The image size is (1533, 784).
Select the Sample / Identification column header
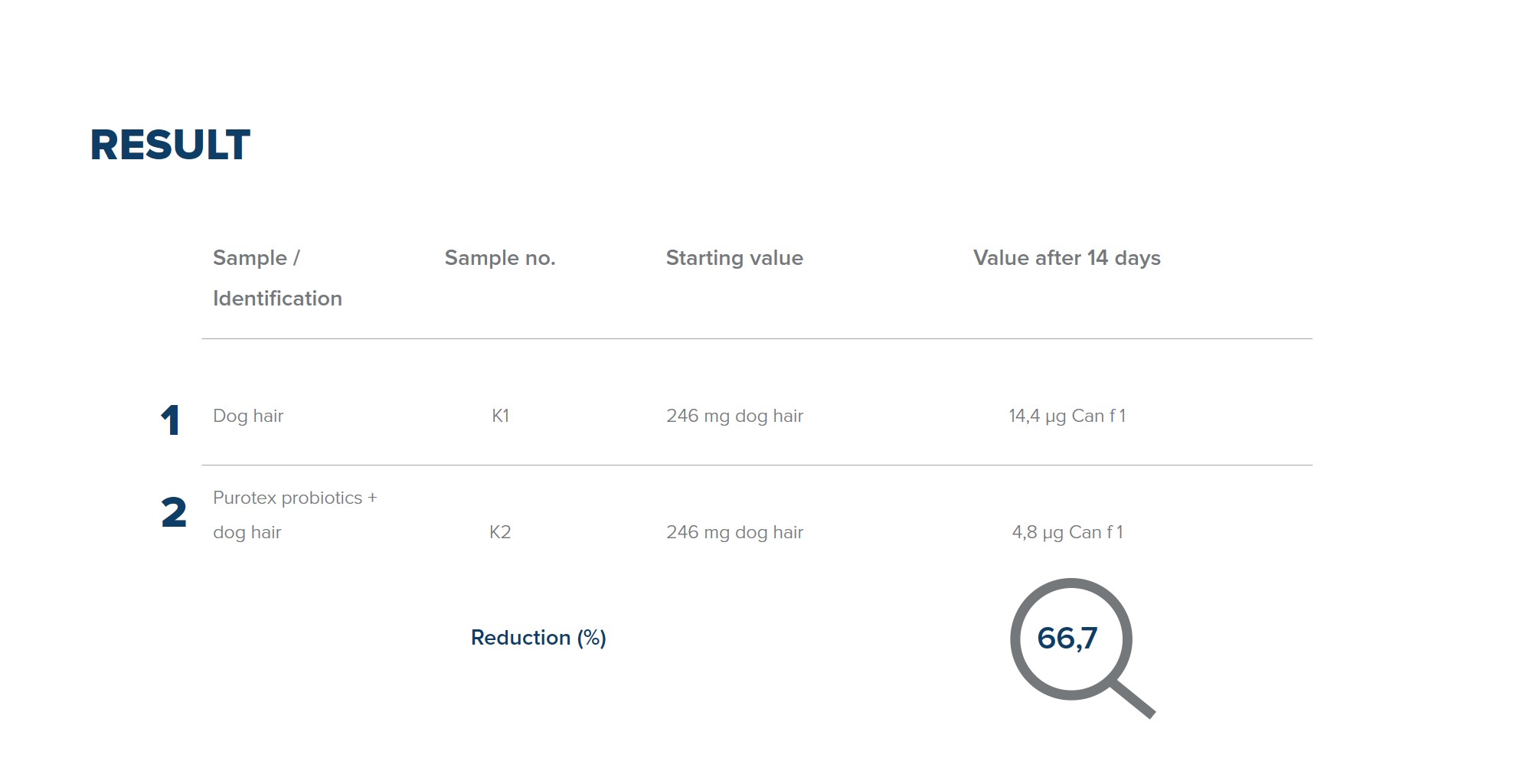coord(277,278)
